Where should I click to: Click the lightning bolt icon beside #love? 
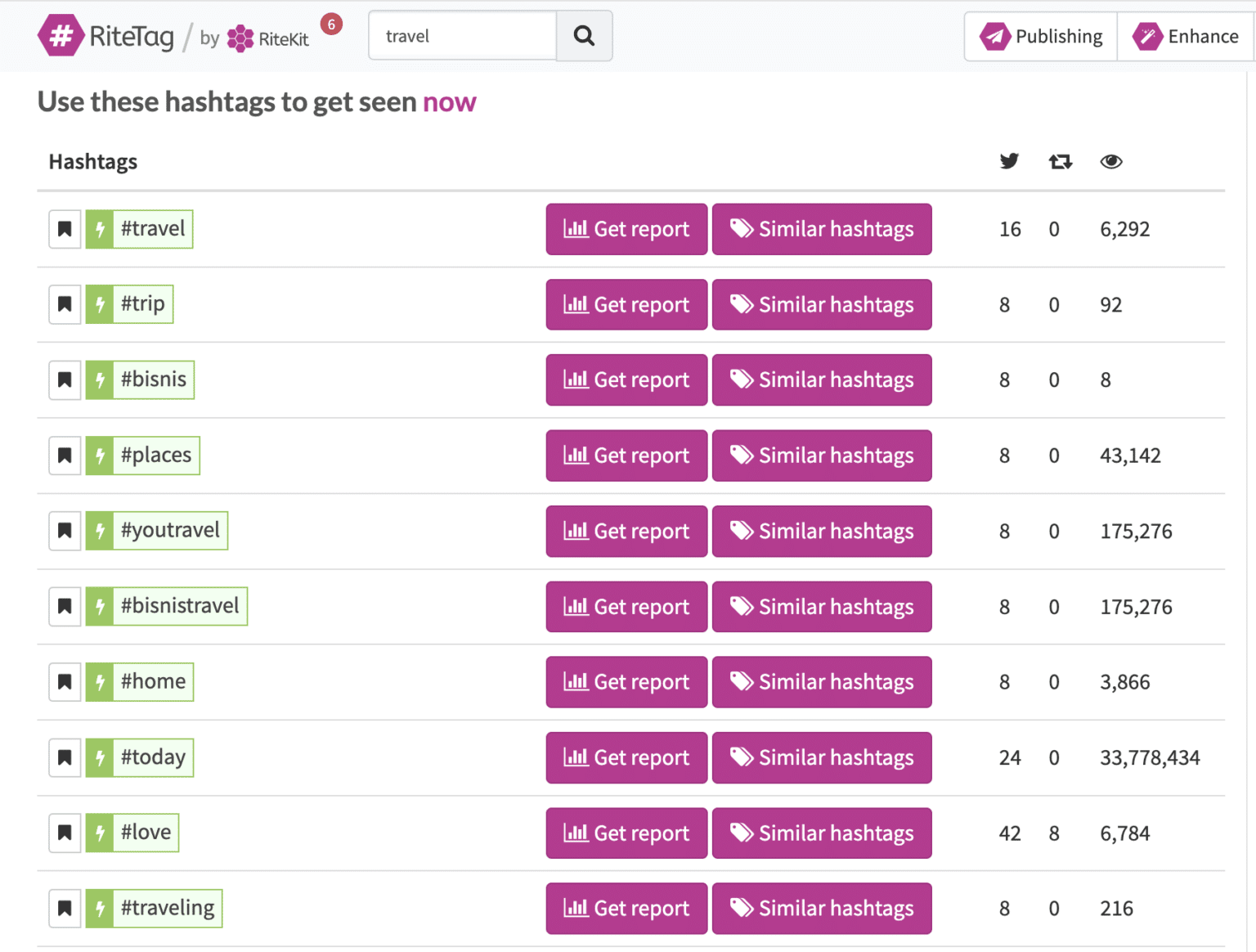(100, 833)
